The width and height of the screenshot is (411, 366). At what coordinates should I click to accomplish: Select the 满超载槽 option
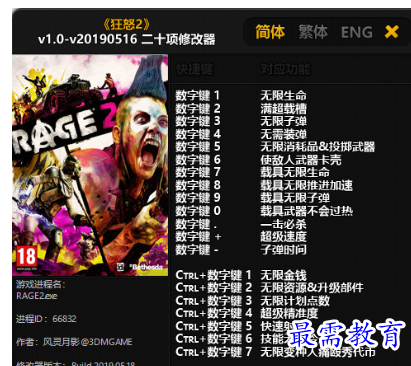click(x=283, y=108)
